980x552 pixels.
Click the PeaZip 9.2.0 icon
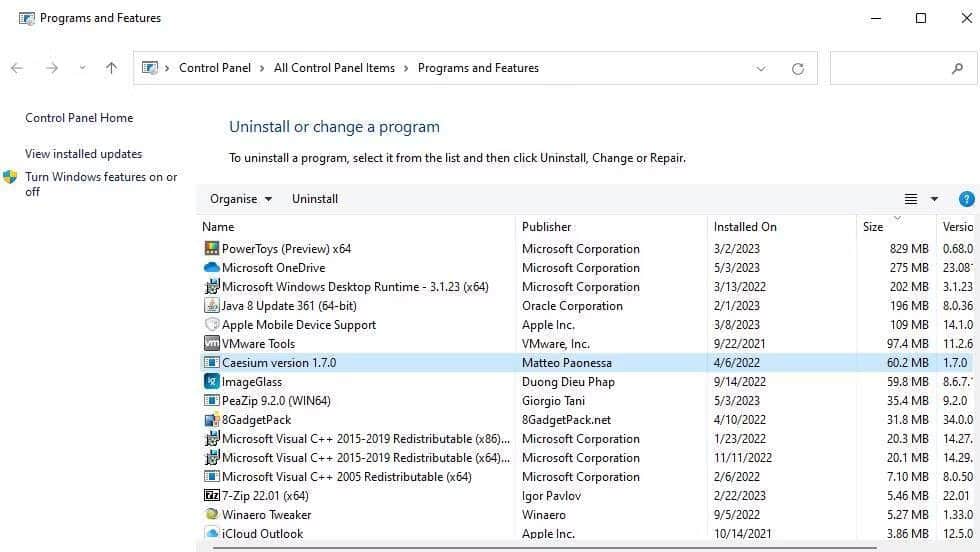(212, 400)
